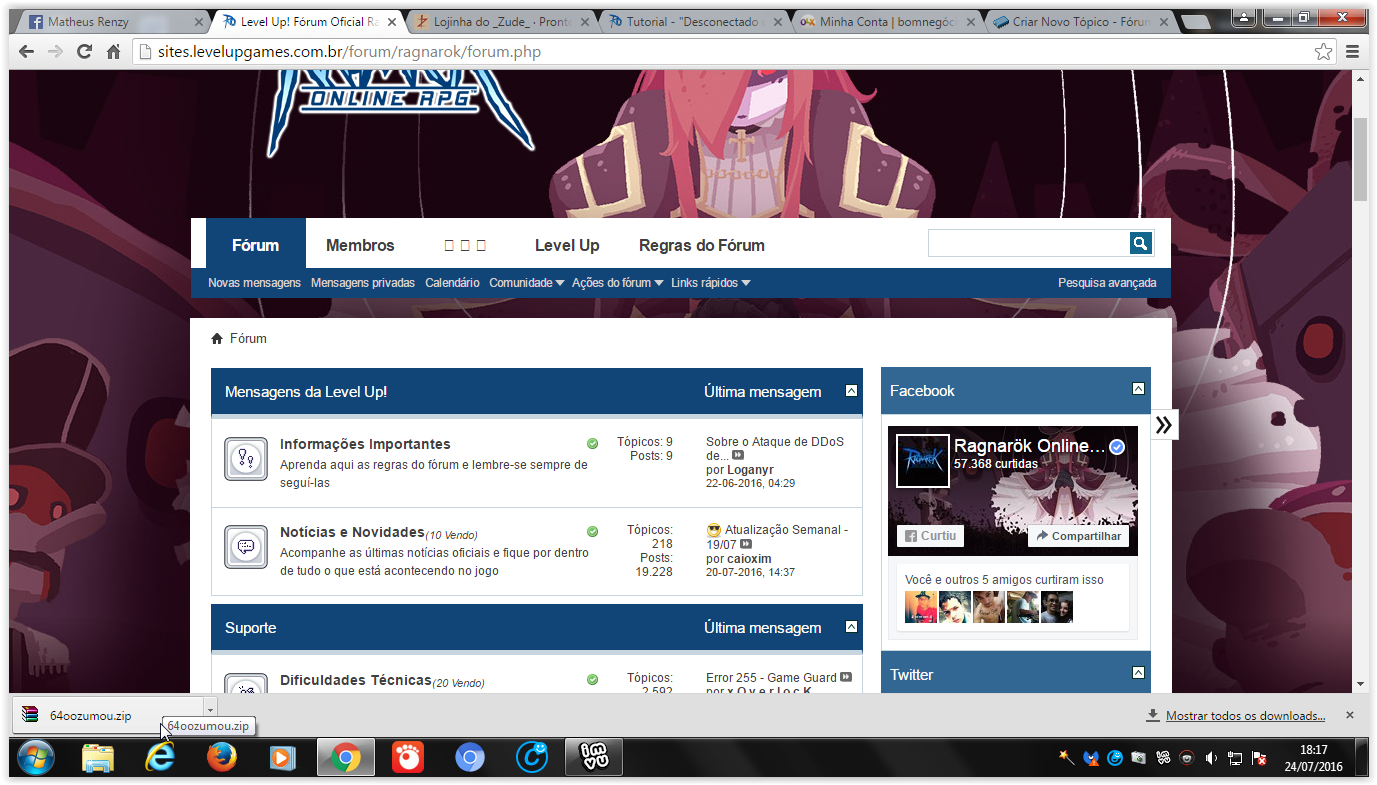The width and height of the screenshot is (1377, 785).
Task: Select the Membros navigation tab
Action: tap(360, 245)
